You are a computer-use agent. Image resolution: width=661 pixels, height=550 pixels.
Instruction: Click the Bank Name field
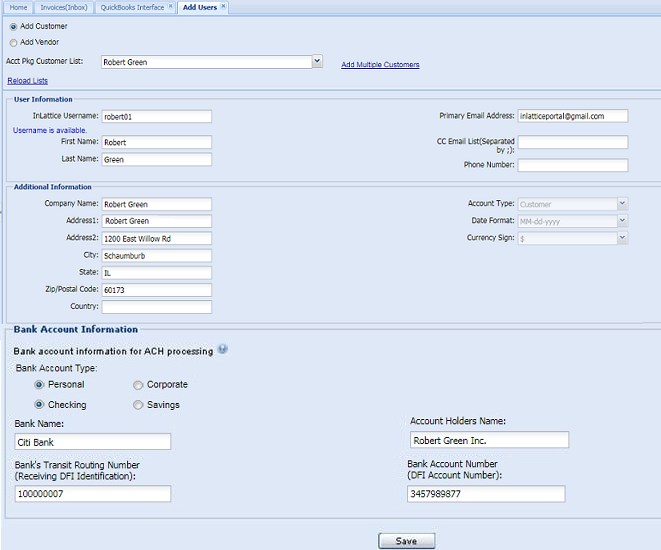point(92,442)
